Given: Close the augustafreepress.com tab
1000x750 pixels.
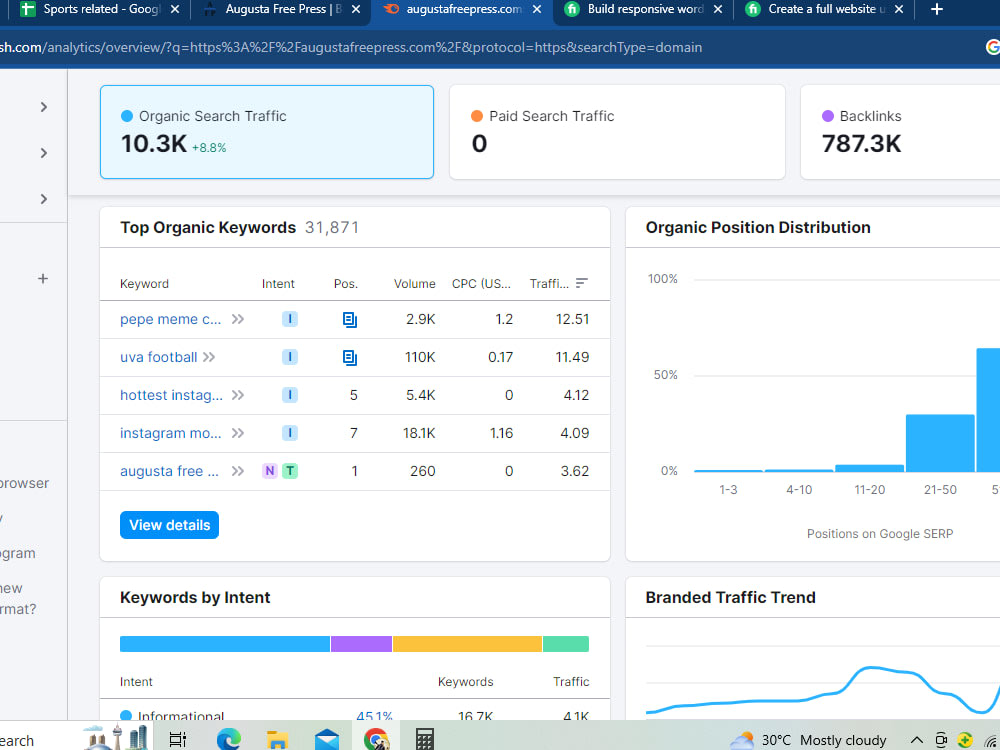Looking at the screenshot, I should click(537, 10).
